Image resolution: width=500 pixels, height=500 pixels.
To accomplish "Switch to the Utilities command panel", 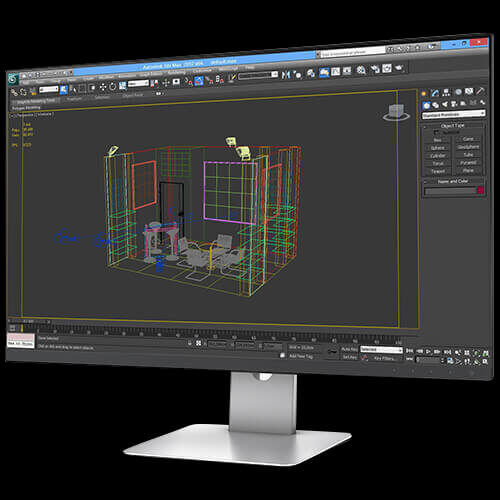I will pos(480,91).
